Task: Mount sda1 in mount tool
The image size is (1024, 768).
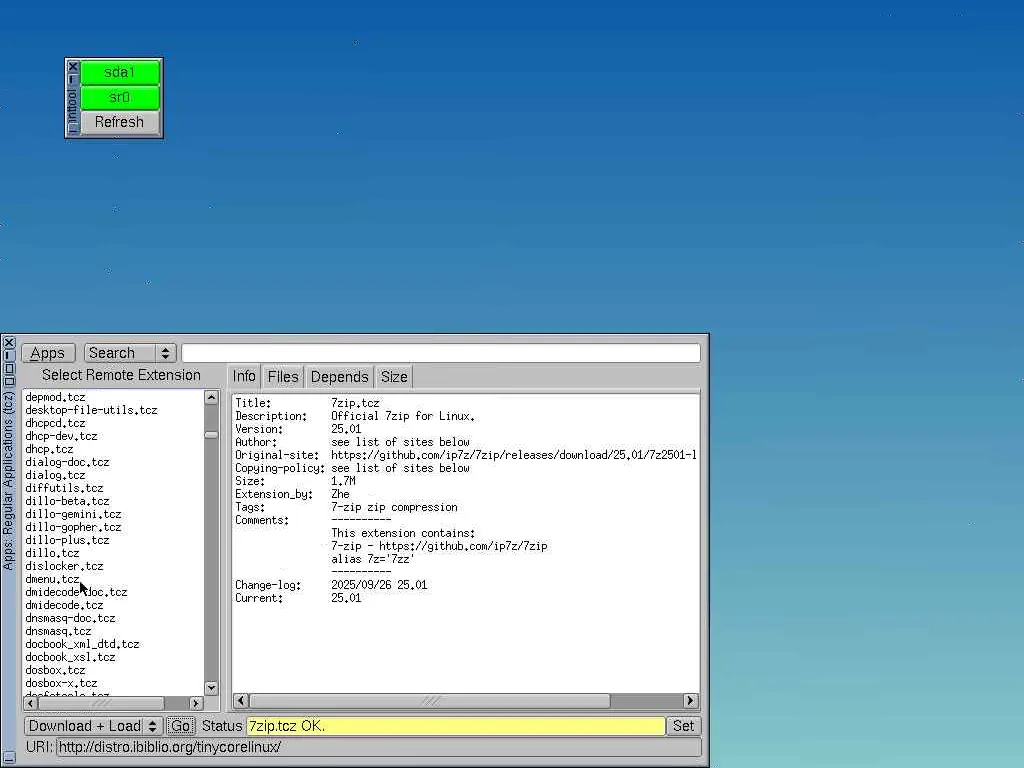Action: click(120, 72)
